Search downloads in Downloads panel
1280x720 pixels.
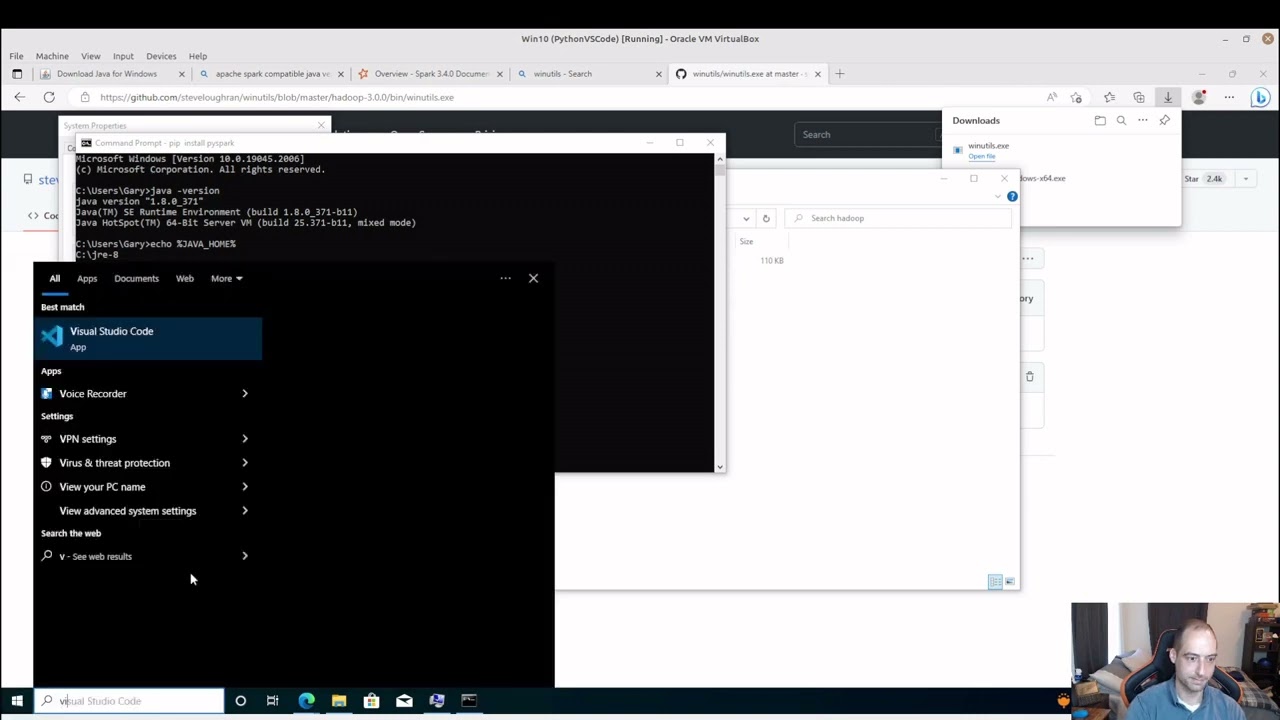[x=1121, y=120]
